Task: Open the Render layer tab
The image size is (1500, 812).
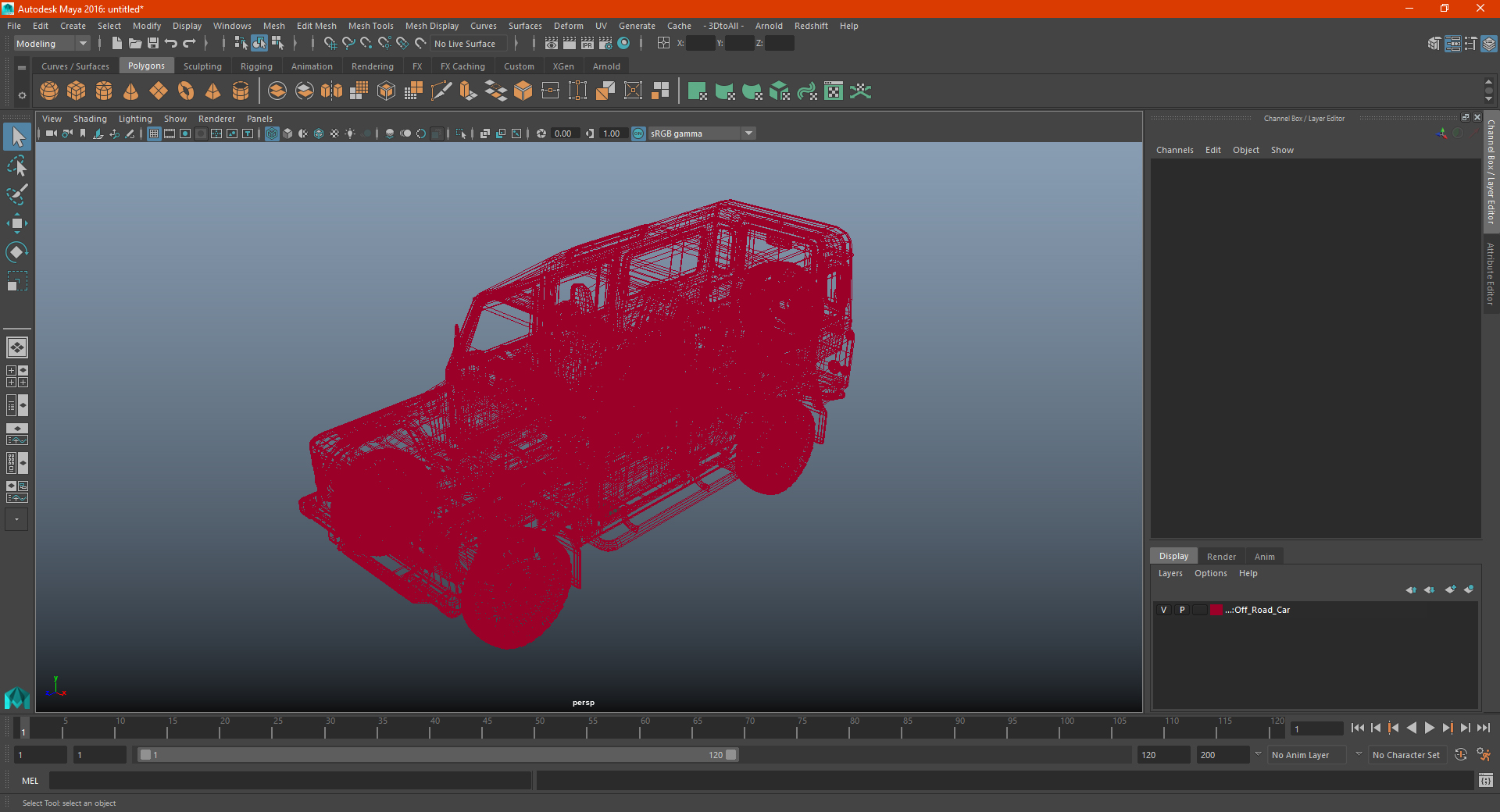Action: [x=1221, y=557]
